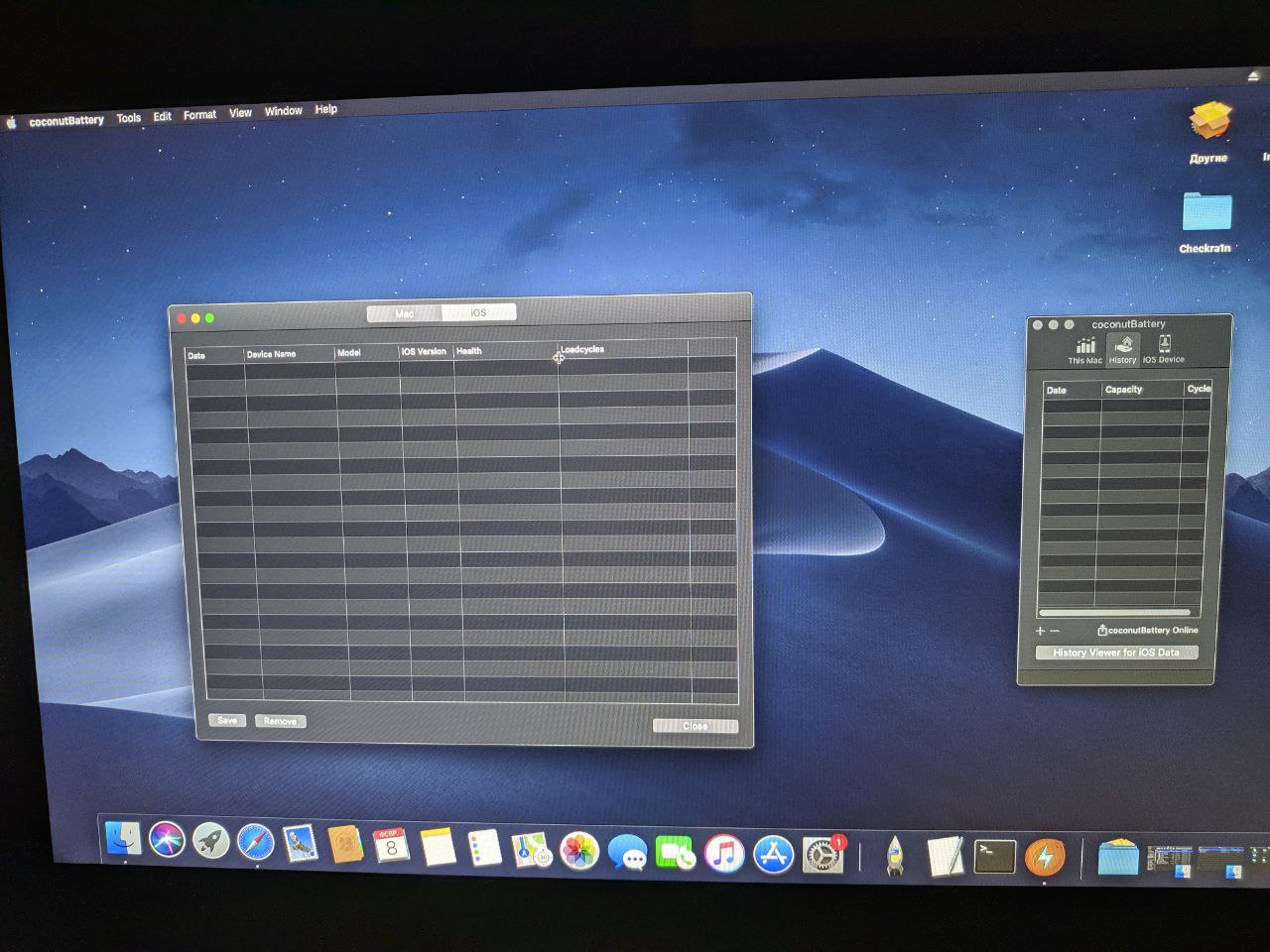Open Reminders from the Dock
The width and height of the screenshot is (1270, 952).
click(x=484, y=849)
